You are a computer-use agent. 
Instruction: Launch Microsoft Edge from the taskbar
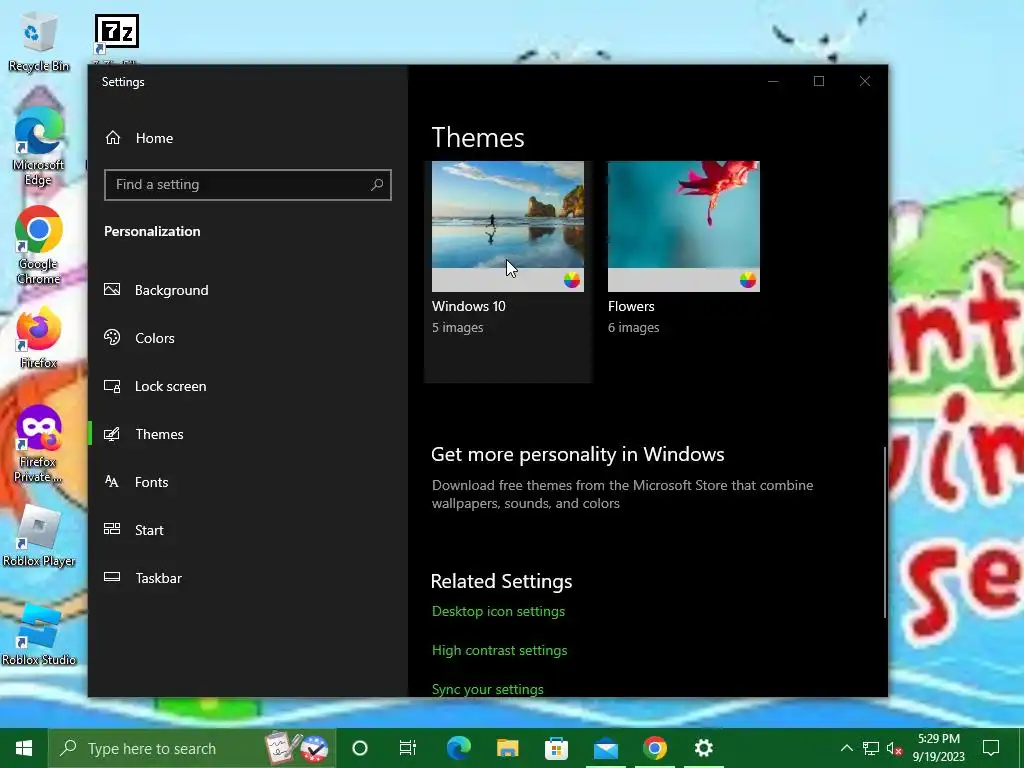pyautogui.click(x=458, y=748)
